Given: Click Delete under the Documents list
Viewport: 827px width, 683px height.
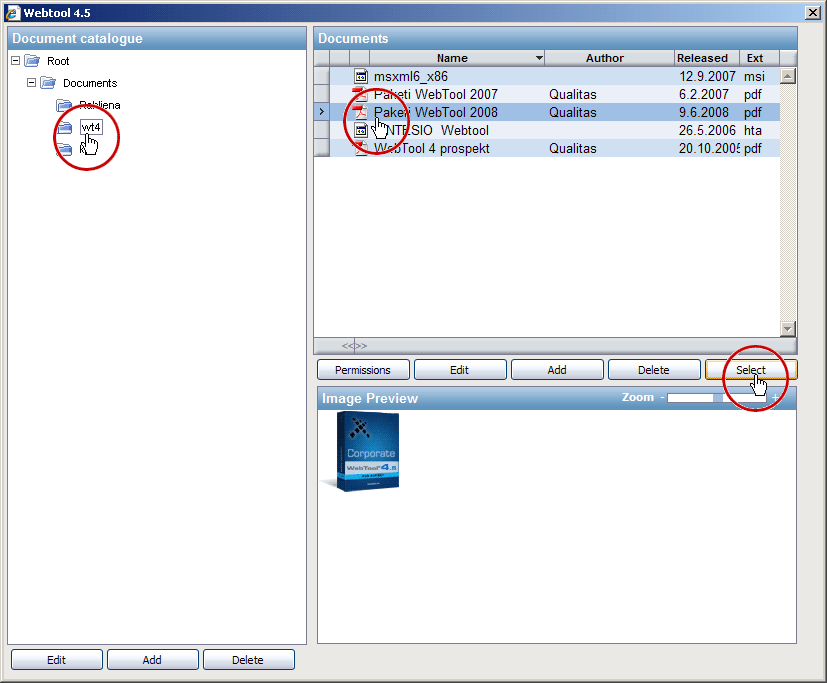Looking at the screenshot, I should pyautogui.click(x=653, y=370).
